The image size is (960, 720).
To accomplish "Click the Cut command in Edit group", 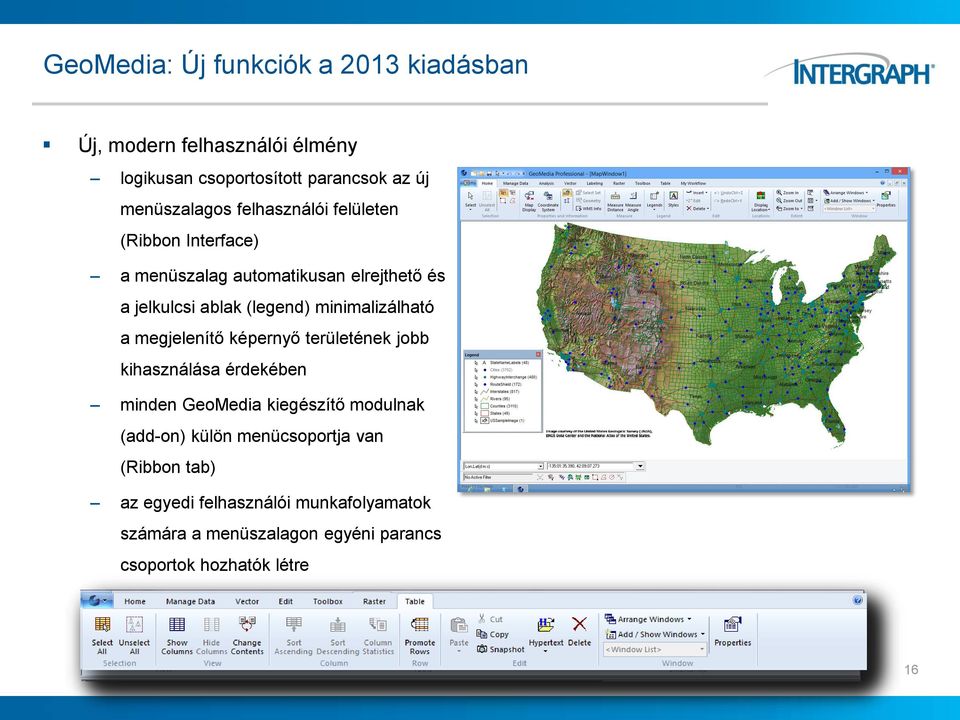I will pyautogui.click(x=490, y=619).
